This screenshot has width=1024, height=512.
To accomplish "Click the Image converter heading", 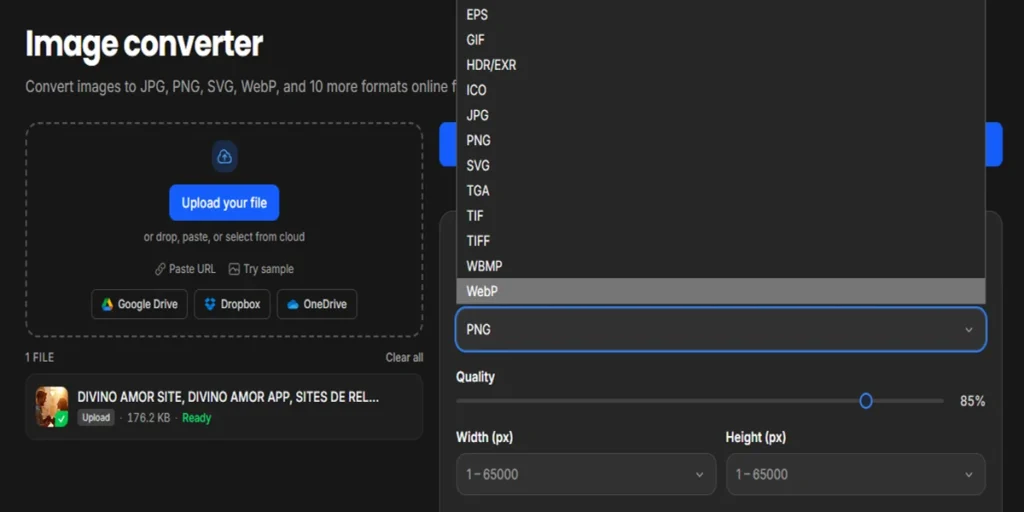I will point(144,44).
